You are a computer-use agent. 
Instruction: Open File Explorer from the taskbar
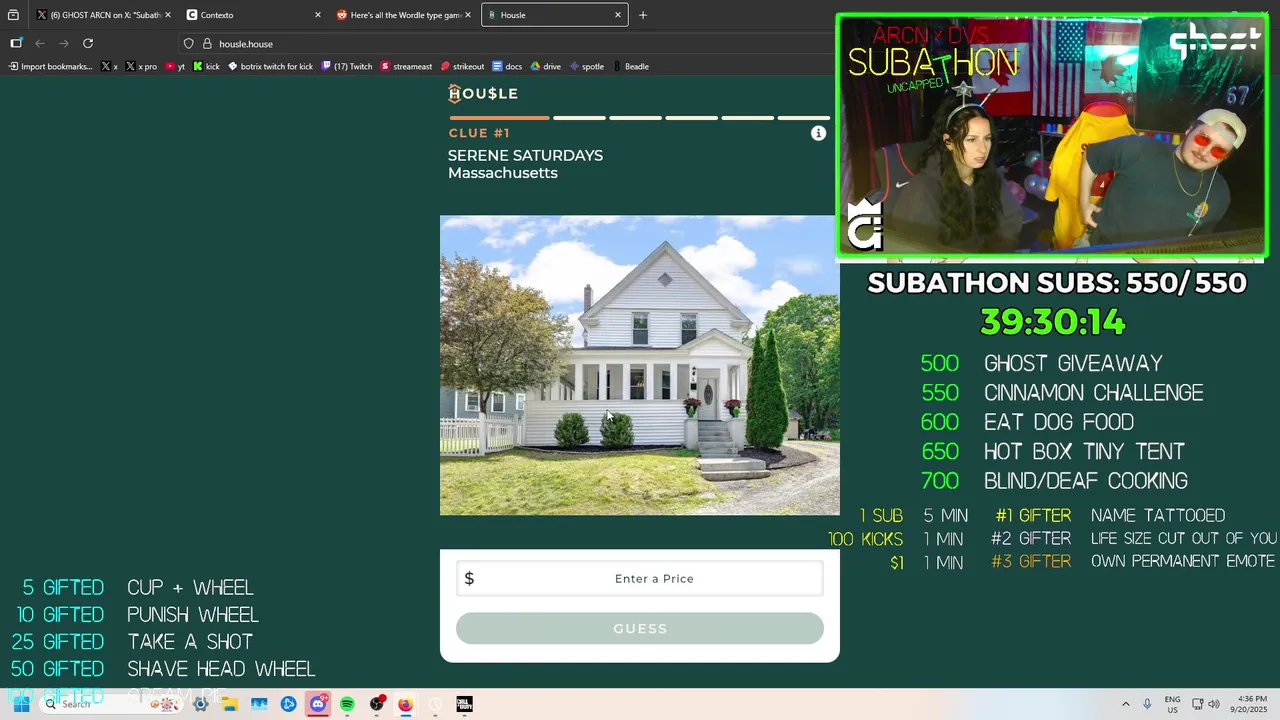[230, 704]
